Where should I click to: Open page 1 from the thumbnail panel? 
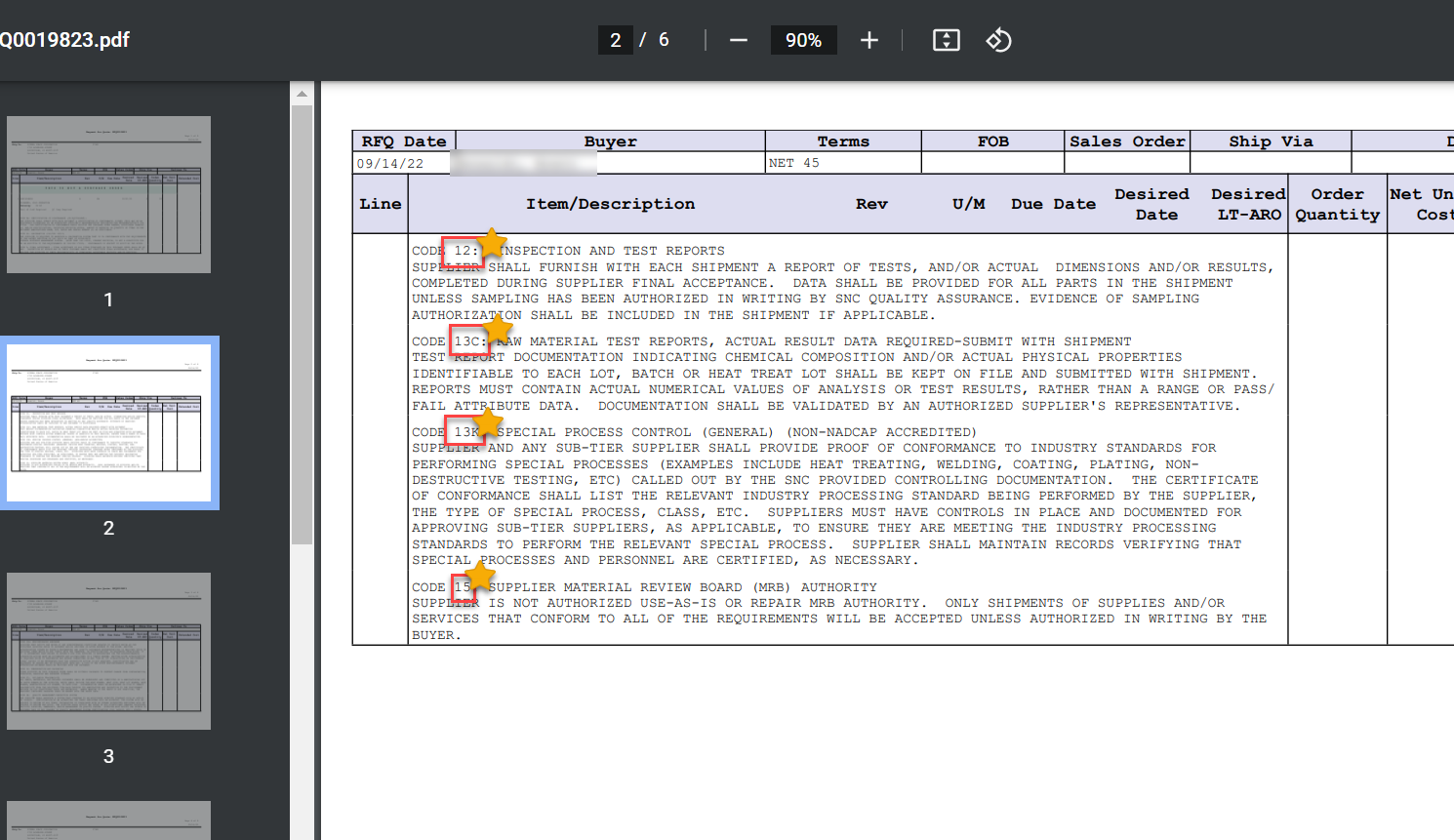click(108, 194)
